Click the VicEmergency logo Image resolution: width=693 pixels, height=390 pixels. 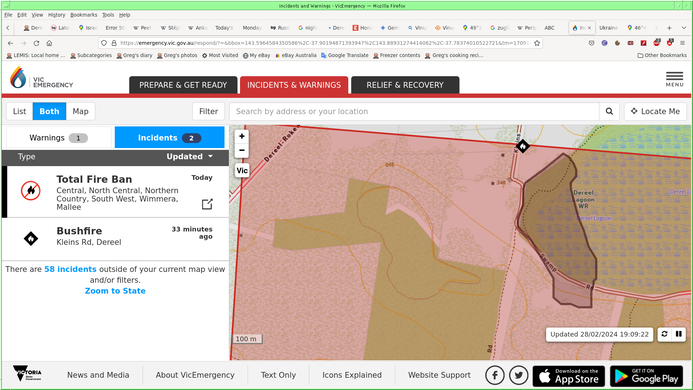pos(41,78)
